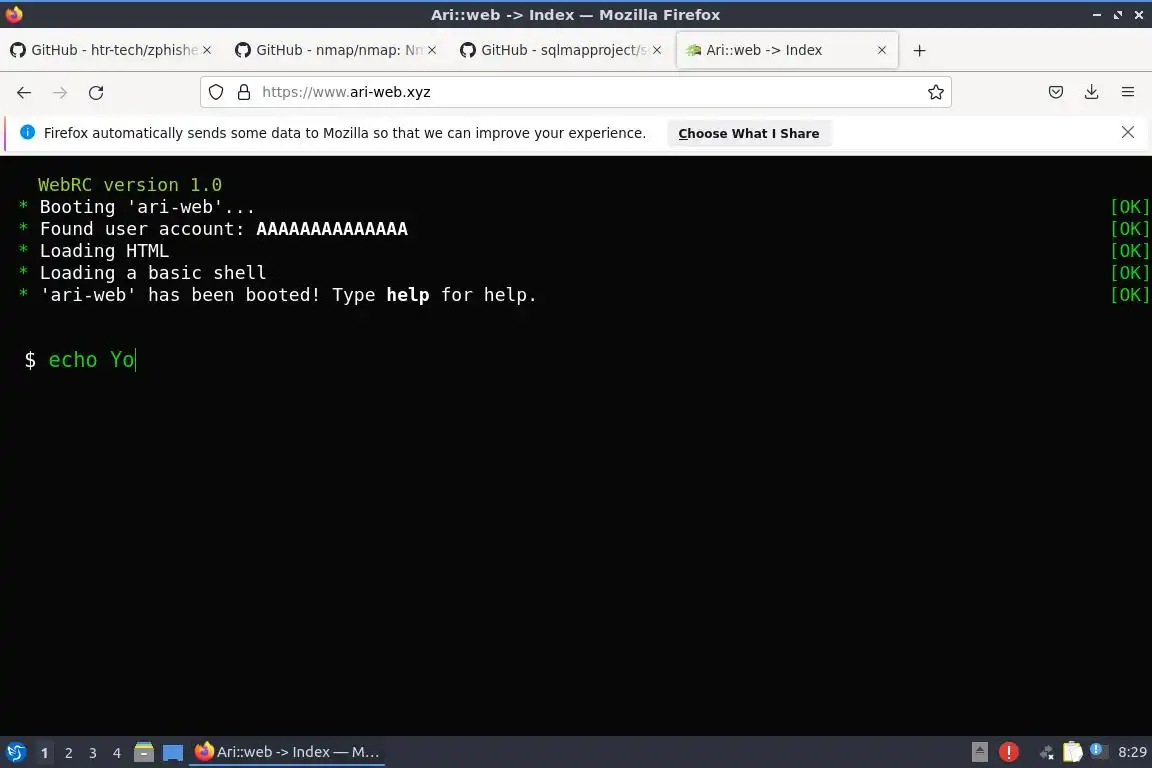Switch to workspace 4
This screenshot has width=1152, height=768.
point(117,753)
